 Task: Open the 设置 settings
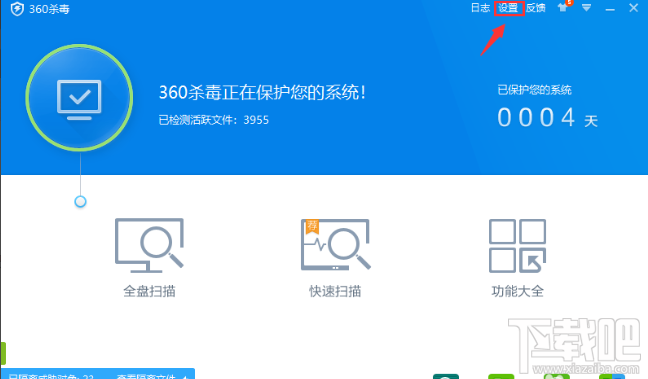tap(508, 8)
